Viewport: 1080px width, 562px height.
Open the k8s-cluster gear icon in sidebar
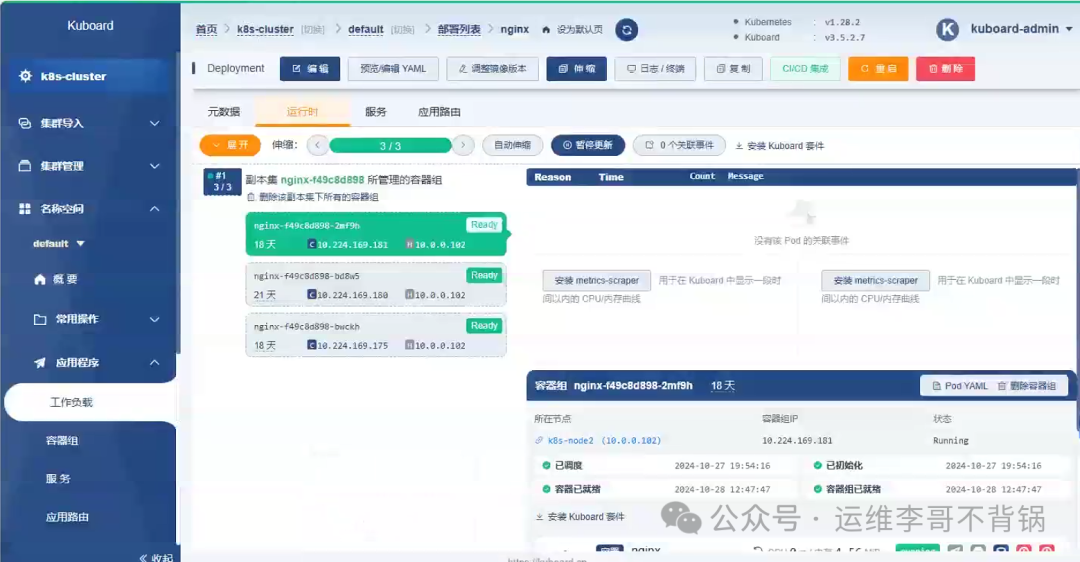click(25, 76)
